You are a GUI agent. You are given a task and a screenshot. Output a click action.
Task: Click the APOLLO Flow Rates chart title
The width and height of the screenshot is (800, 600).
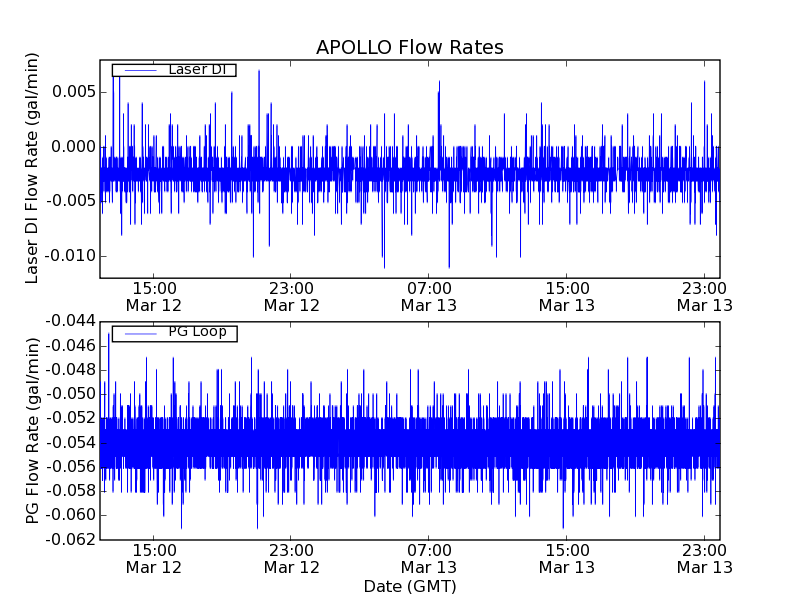tap(409, 48)
